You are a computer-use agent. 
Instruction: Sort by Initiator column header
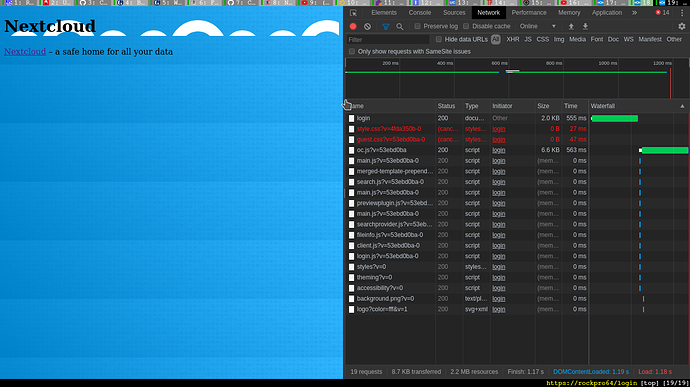point(502,106)
